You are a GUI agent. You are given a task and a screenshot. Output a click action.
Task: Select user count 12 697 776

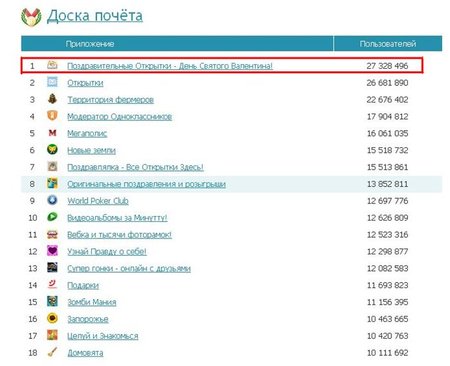tap(387, 201)
